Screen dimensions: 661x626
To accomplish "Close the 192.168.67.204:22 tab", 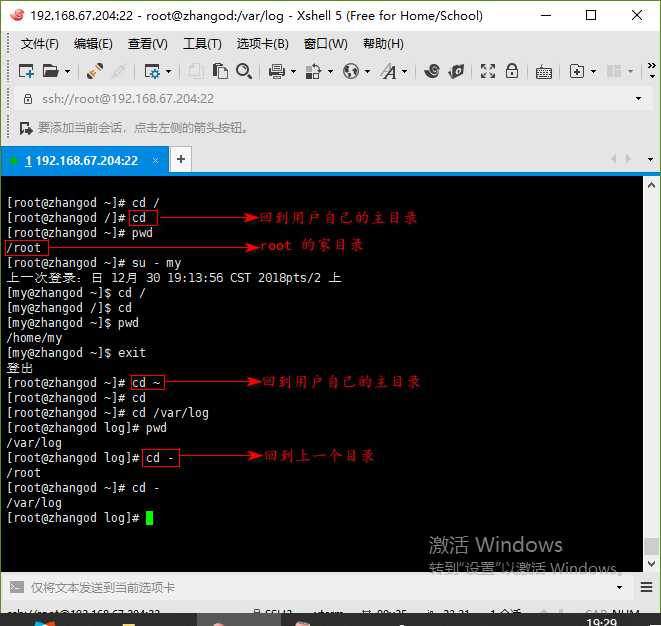I will click(x=156, y=161).
